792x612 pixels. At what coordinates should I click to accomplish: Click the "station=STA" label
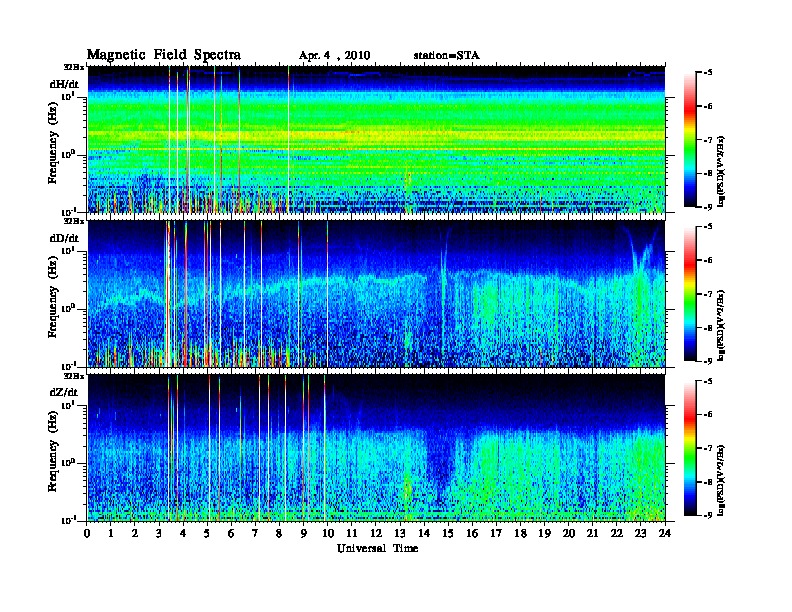447,56
